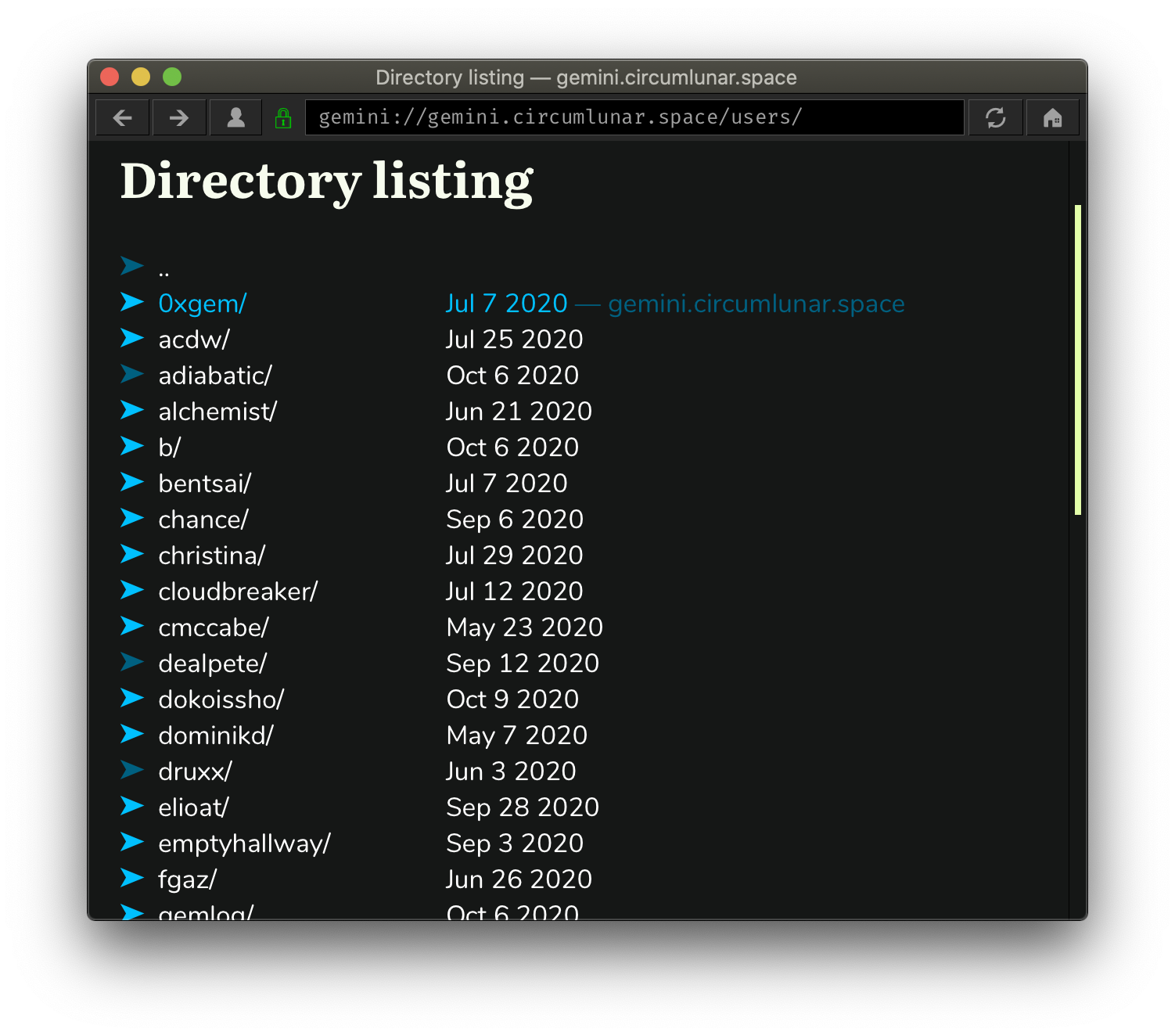Click the green lock security icon
The image size is (1175, 1036).
click(283, 118)
